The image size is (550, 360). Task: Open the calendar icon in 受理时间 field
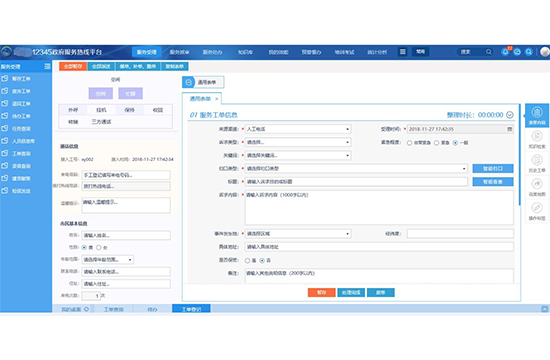pos(510,129)
